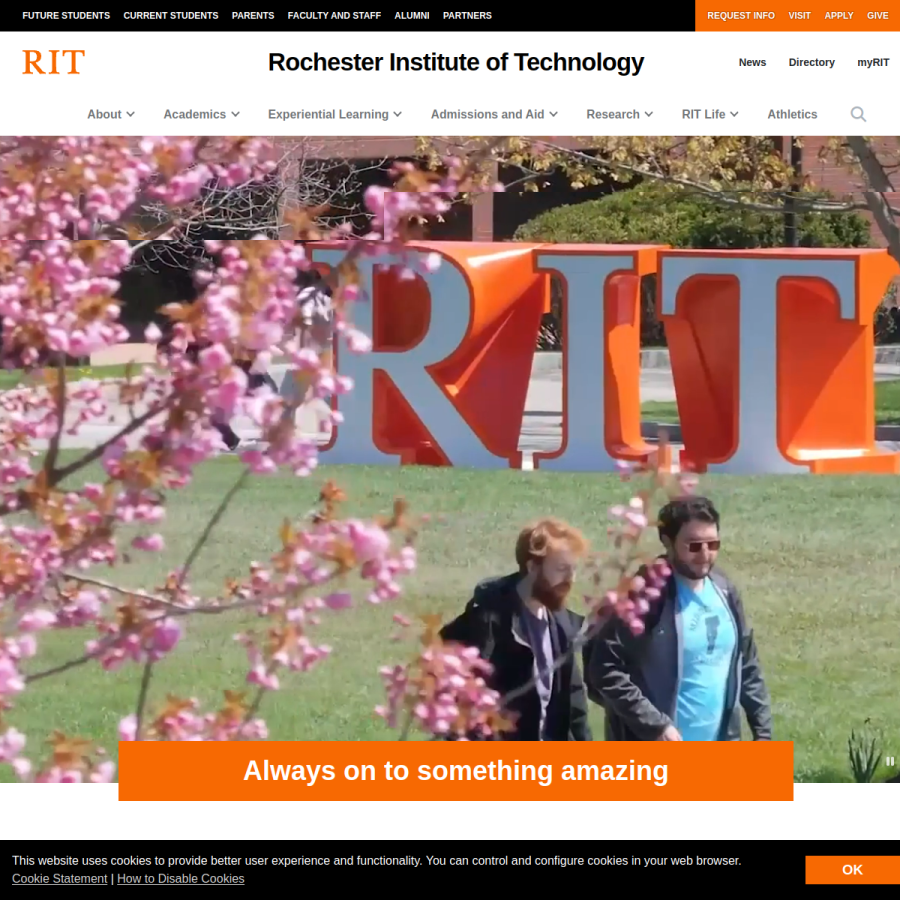This screenshot has height=900, width=900.
Task: Open Admissions and Aid dropdown
Action: pyautogui.click(x=494, y=114)
